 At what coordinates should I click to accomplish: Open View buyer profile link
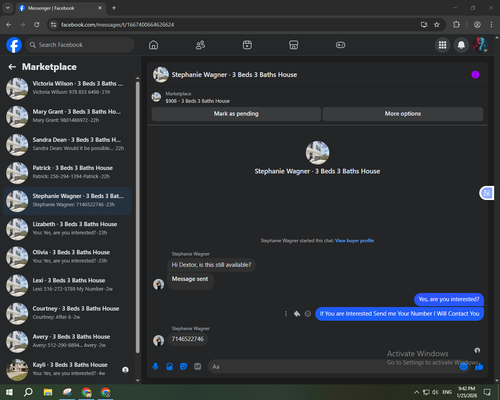354,241
